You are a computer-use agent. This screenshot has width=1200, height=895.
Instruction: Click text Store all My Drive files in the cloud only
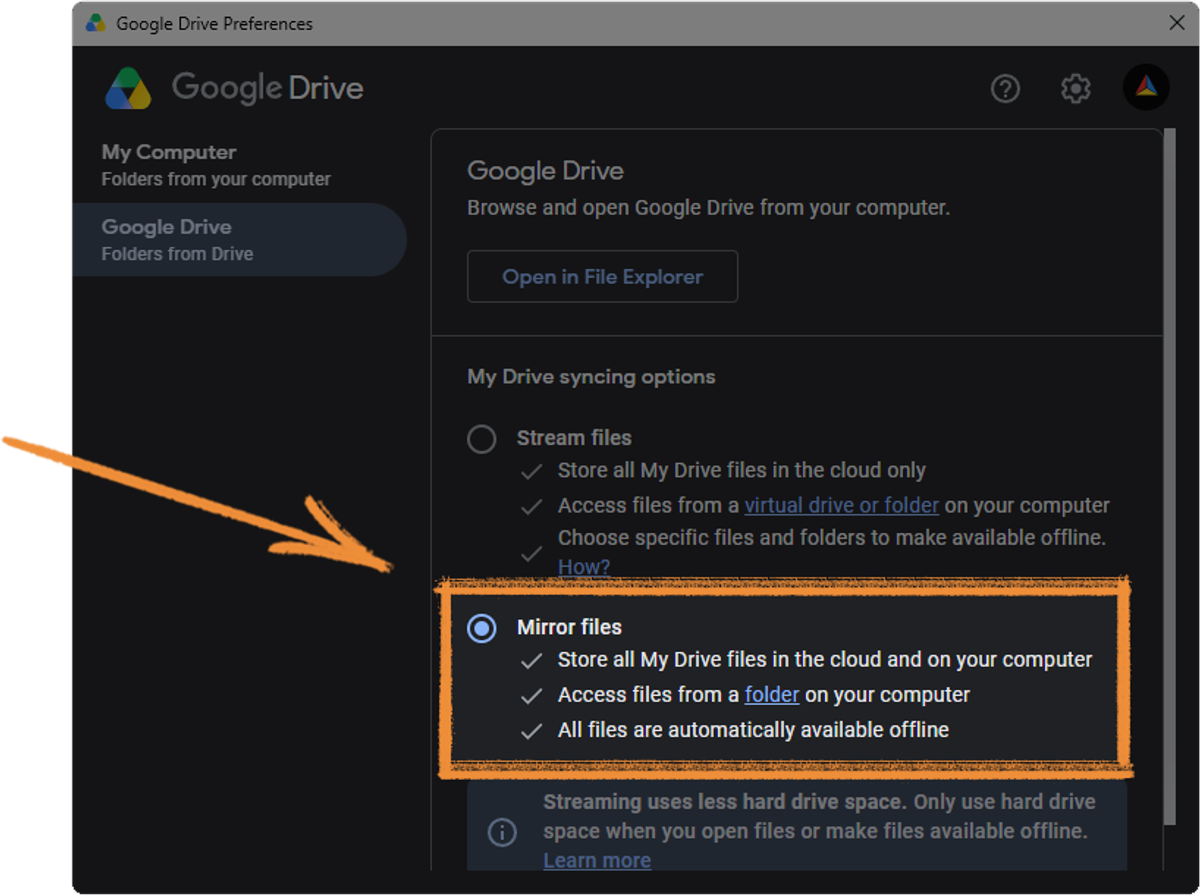tap(742, 470)
